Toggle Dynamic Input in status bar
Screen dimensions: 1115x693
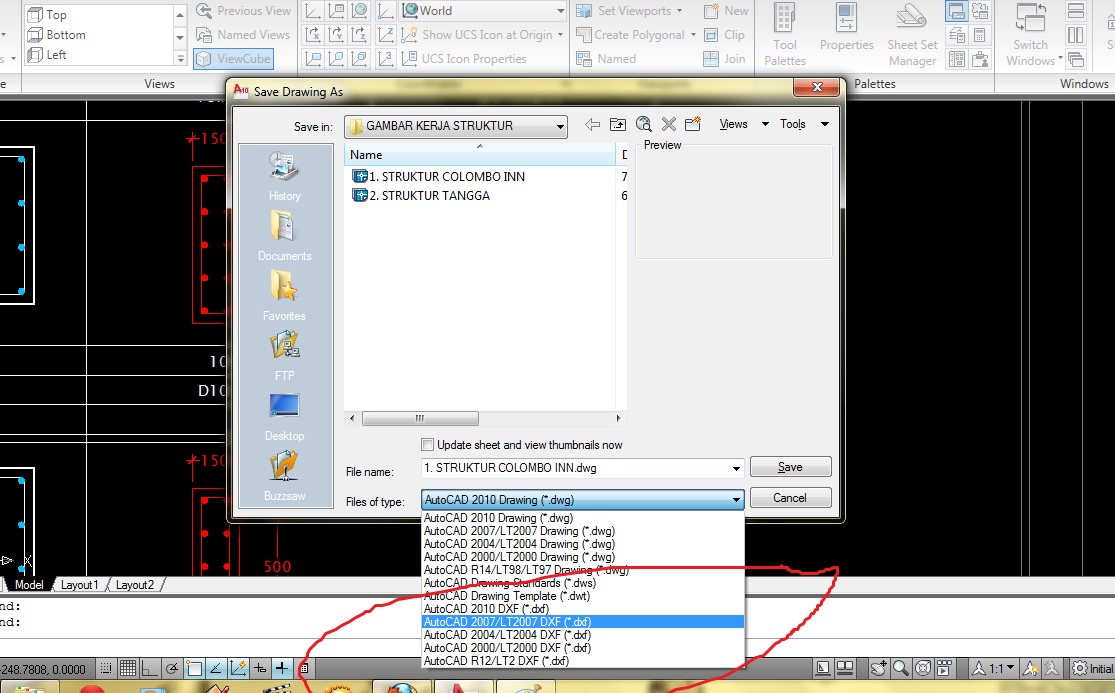pyautogui.click(x=260, y=668)
